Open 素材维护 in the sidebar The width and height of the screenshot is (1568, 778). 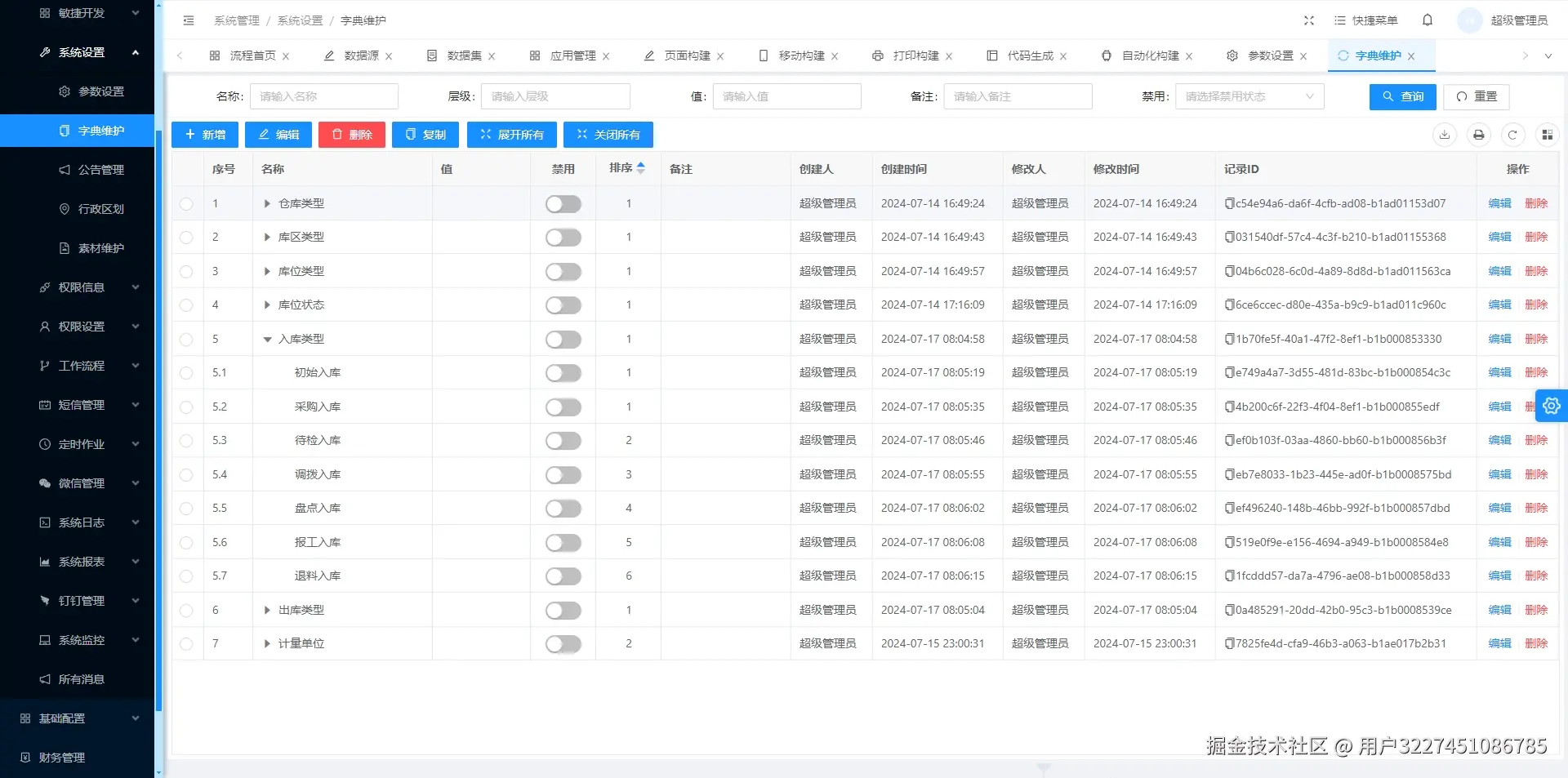[x=101, y=248]
